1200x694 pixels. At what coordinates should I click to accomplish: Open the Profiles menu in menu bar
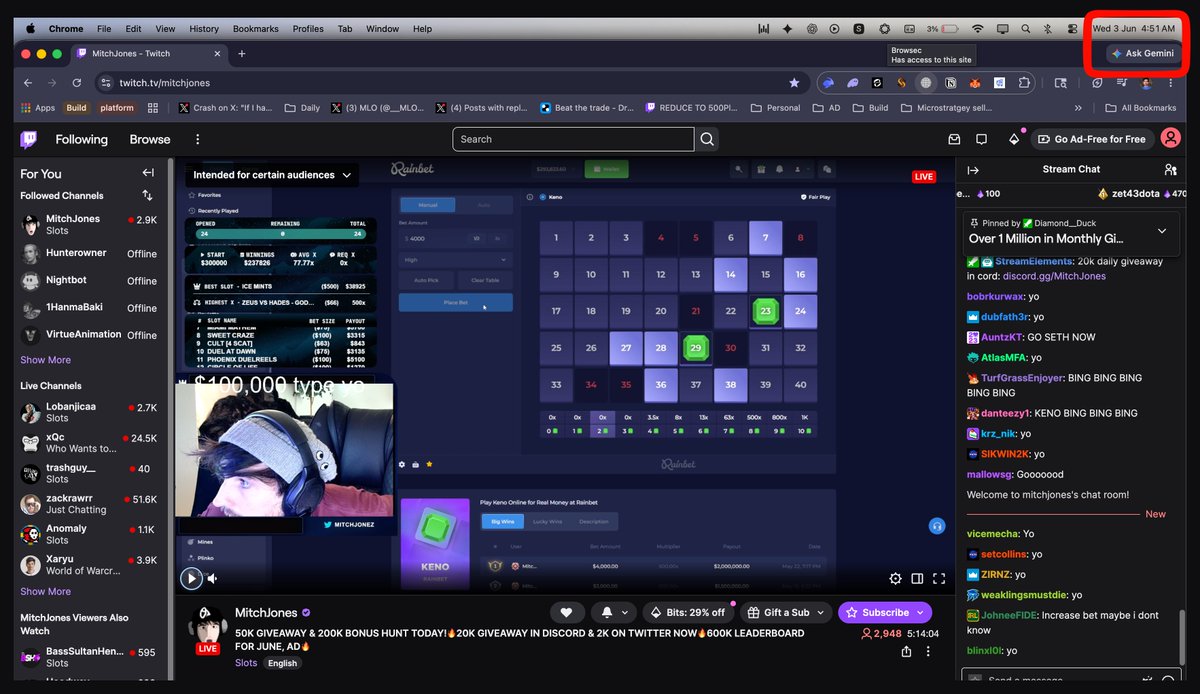pyautogui.click(x=308, y=29)
